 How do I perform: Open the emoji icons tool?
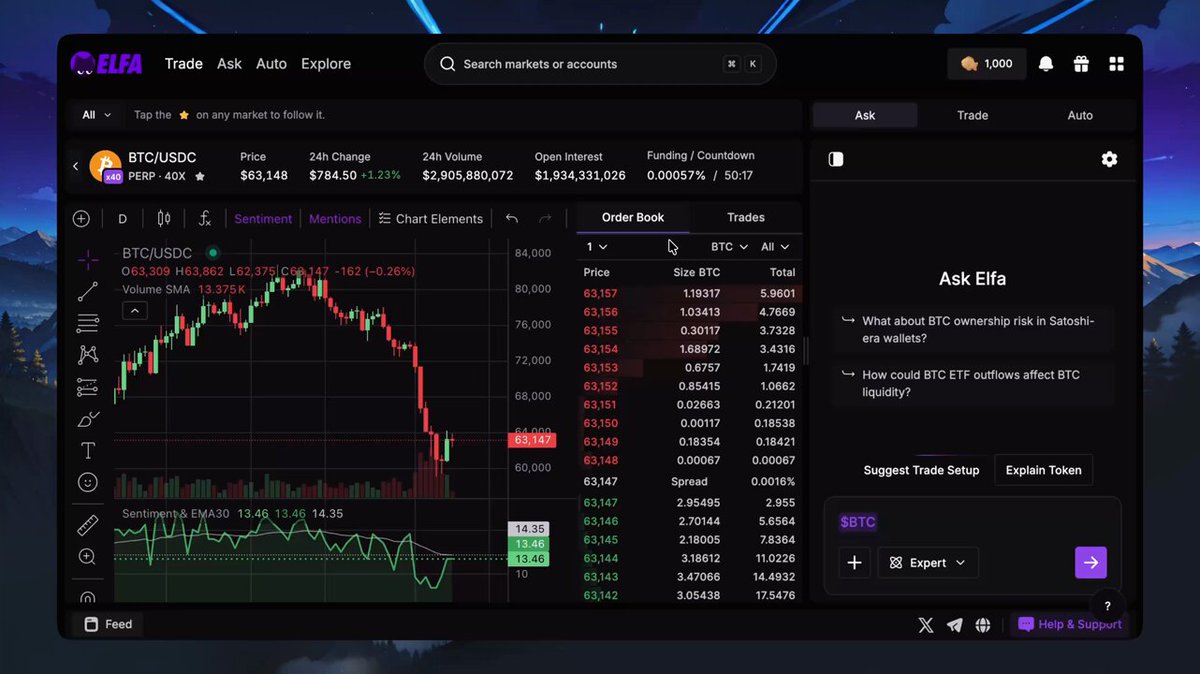click(x=88, y=482)
